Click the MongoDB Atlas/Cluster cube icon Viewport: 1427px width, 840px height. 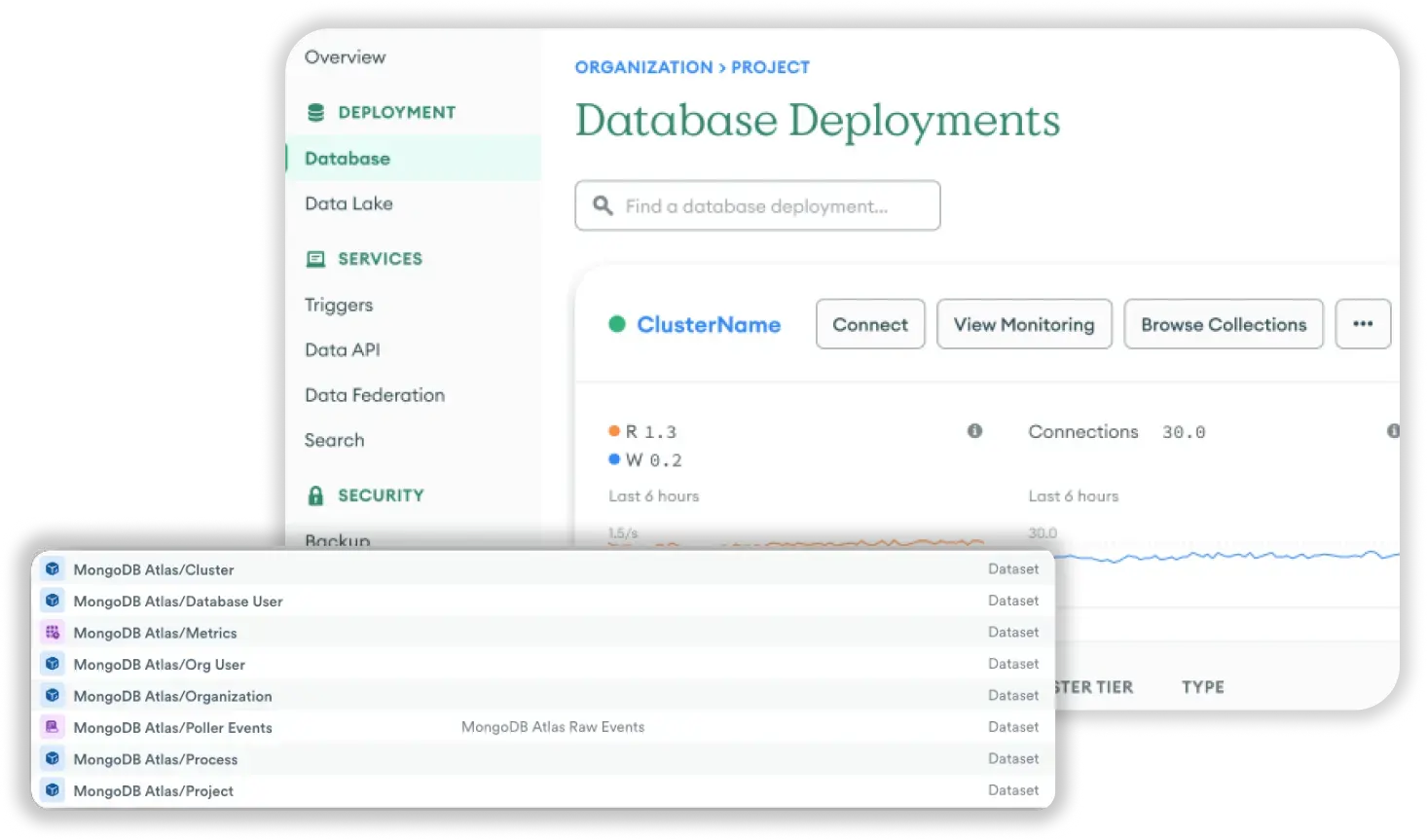coord(52,568)
